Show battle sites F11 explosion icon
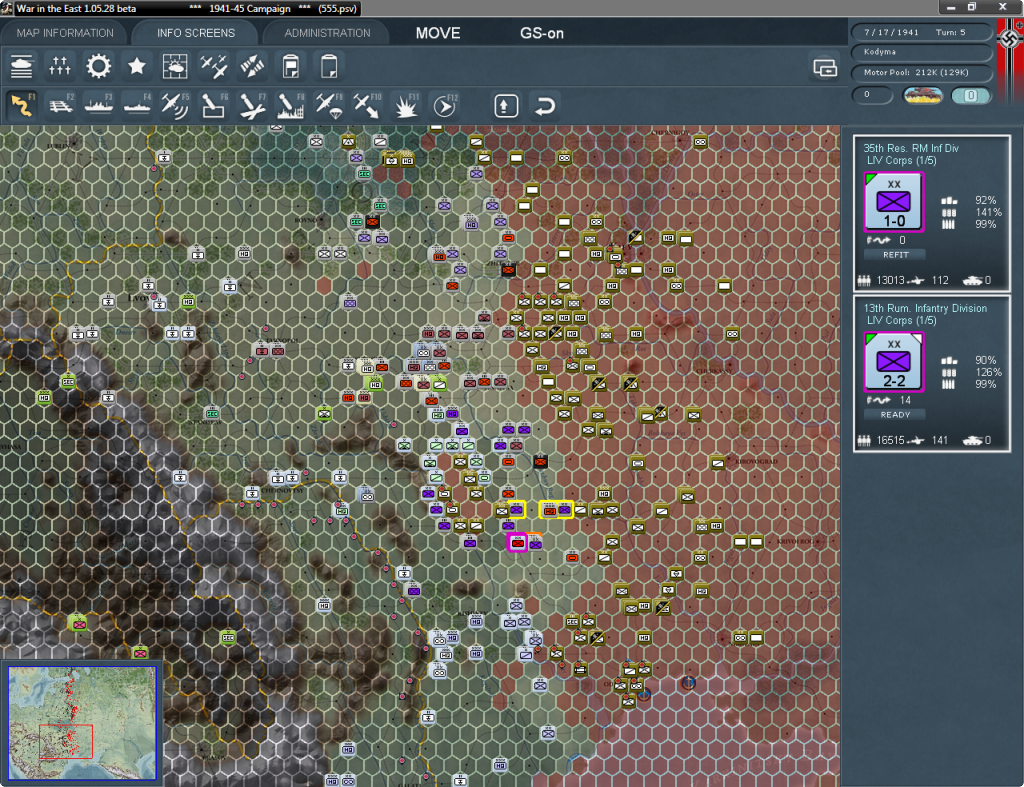 click(x=406, y=106)
